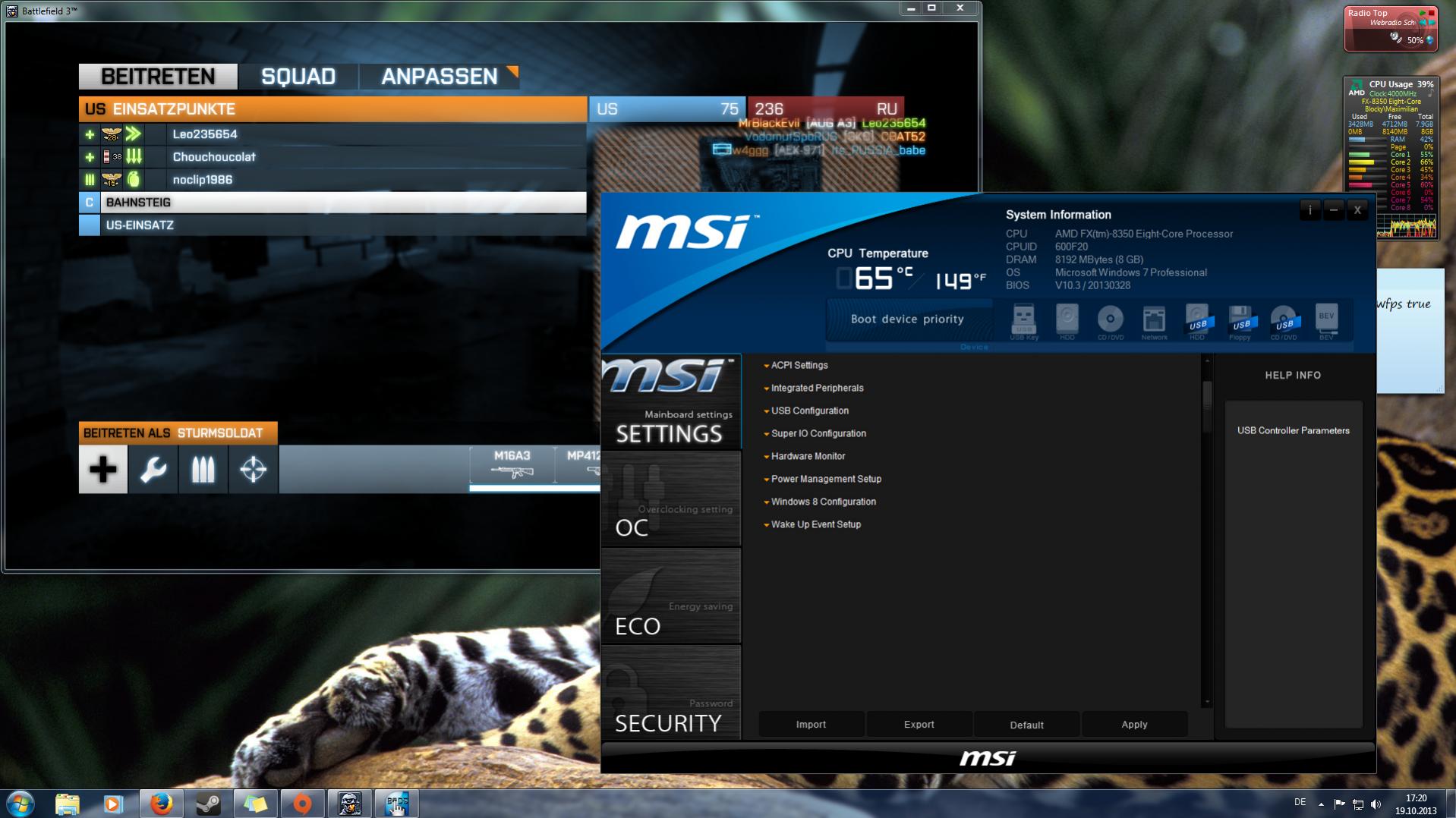Select US-EINSATZ spawn point
The image size is (1456, 818).
332,225
